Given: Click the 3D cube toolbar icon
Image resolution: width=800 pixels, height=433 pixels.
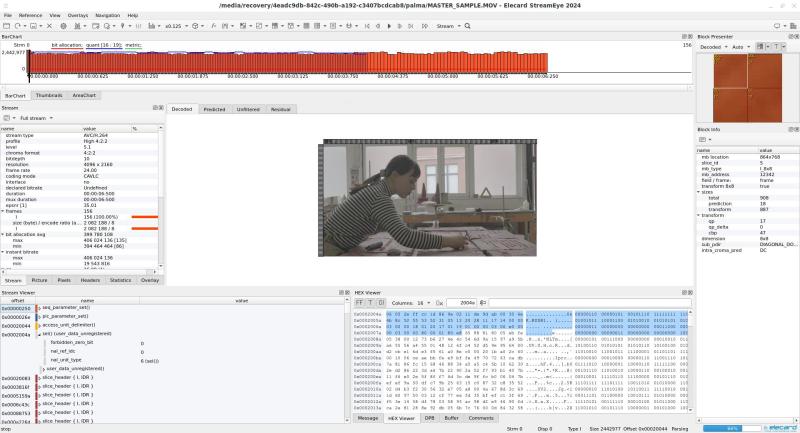Looking at the screenshot, I should coord(195,26).
